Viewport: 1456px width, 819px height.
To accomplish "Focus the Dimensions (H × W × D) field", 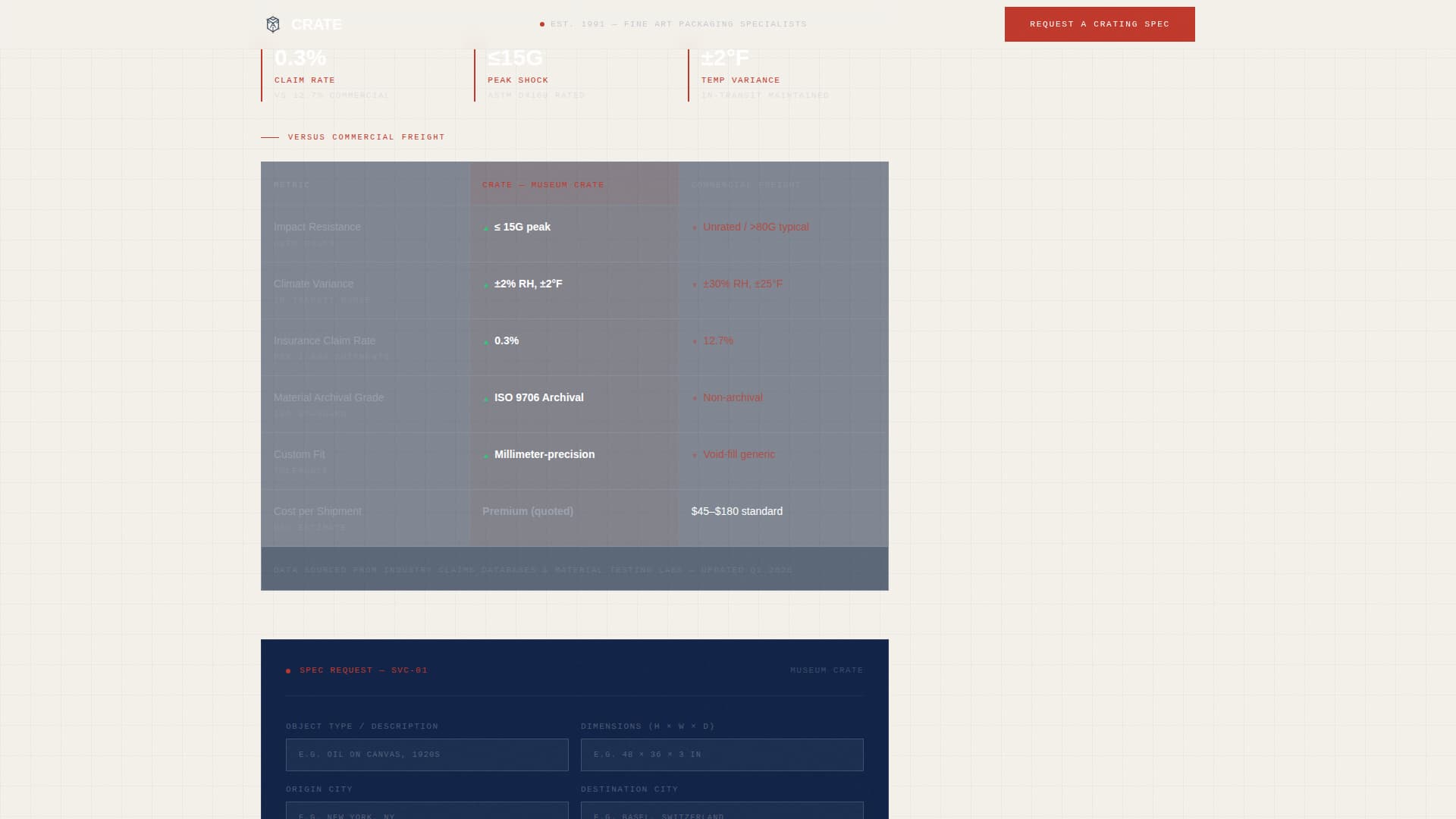I will [x=722, y=755].
